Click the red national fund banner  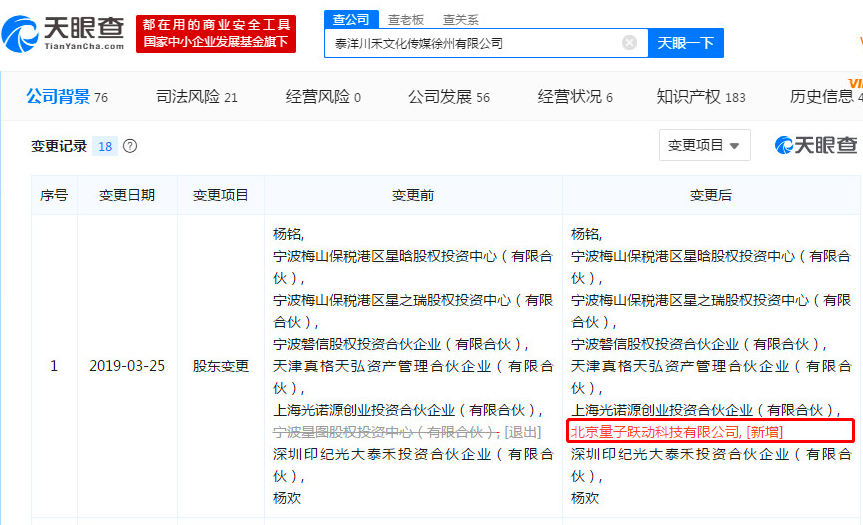(216, 34)
